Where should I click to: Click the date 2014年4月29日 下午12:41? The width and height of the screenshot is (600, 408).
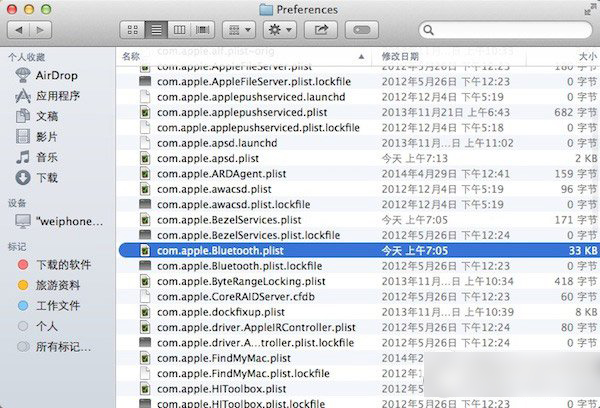pos(446,174)
